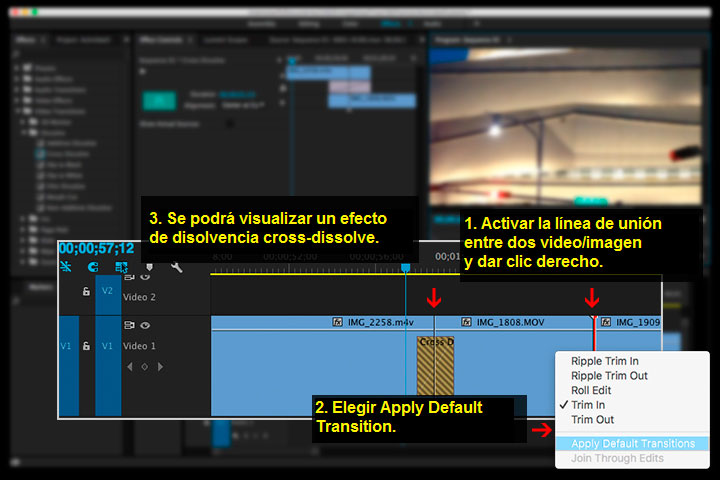Click the red edit point before IMG_1909
The width and height of the screenshot is (720, 480).
(594, 333)
